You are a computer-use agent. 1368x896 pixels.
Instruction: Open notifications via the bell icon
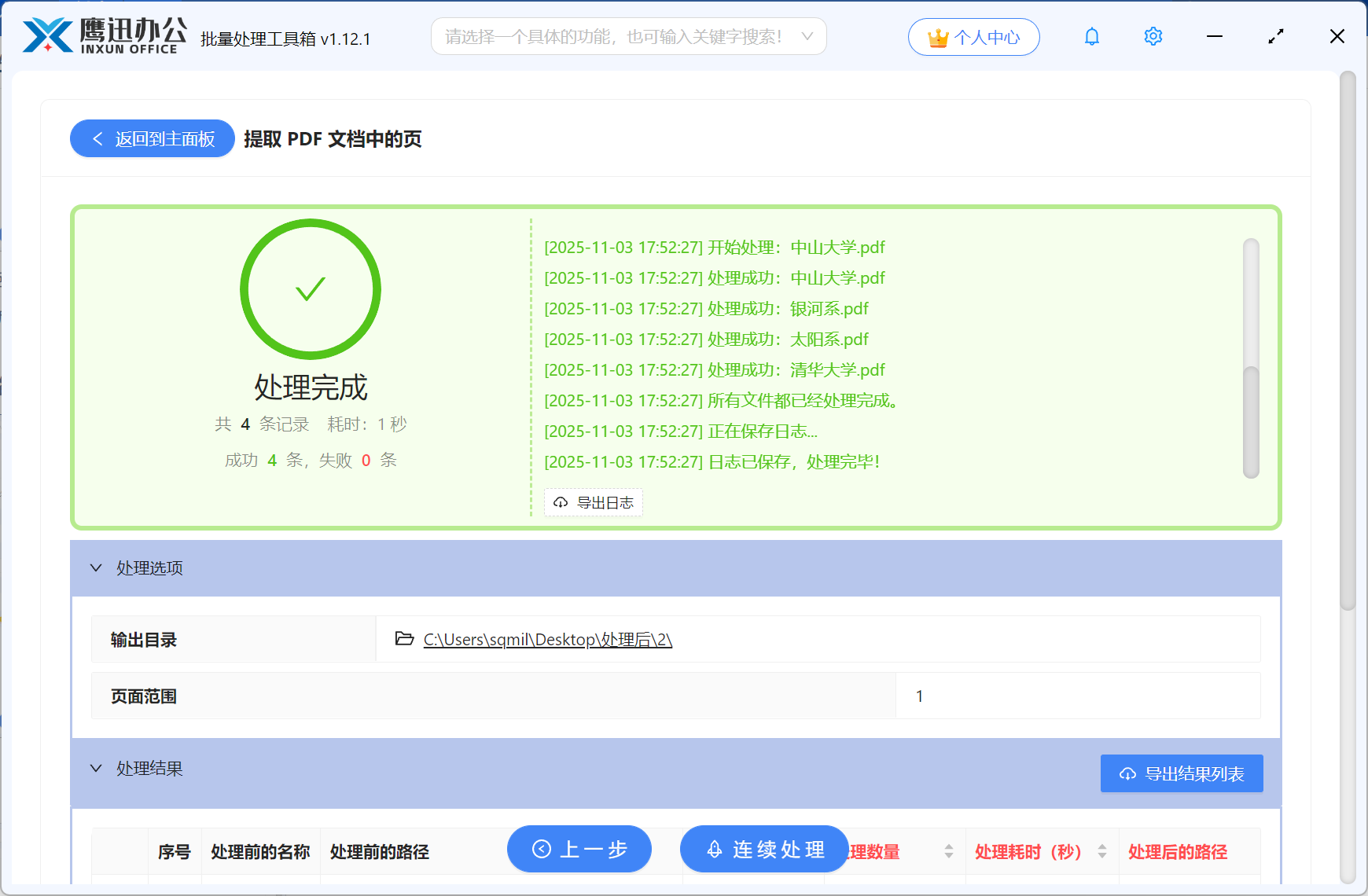(1091, 35)
